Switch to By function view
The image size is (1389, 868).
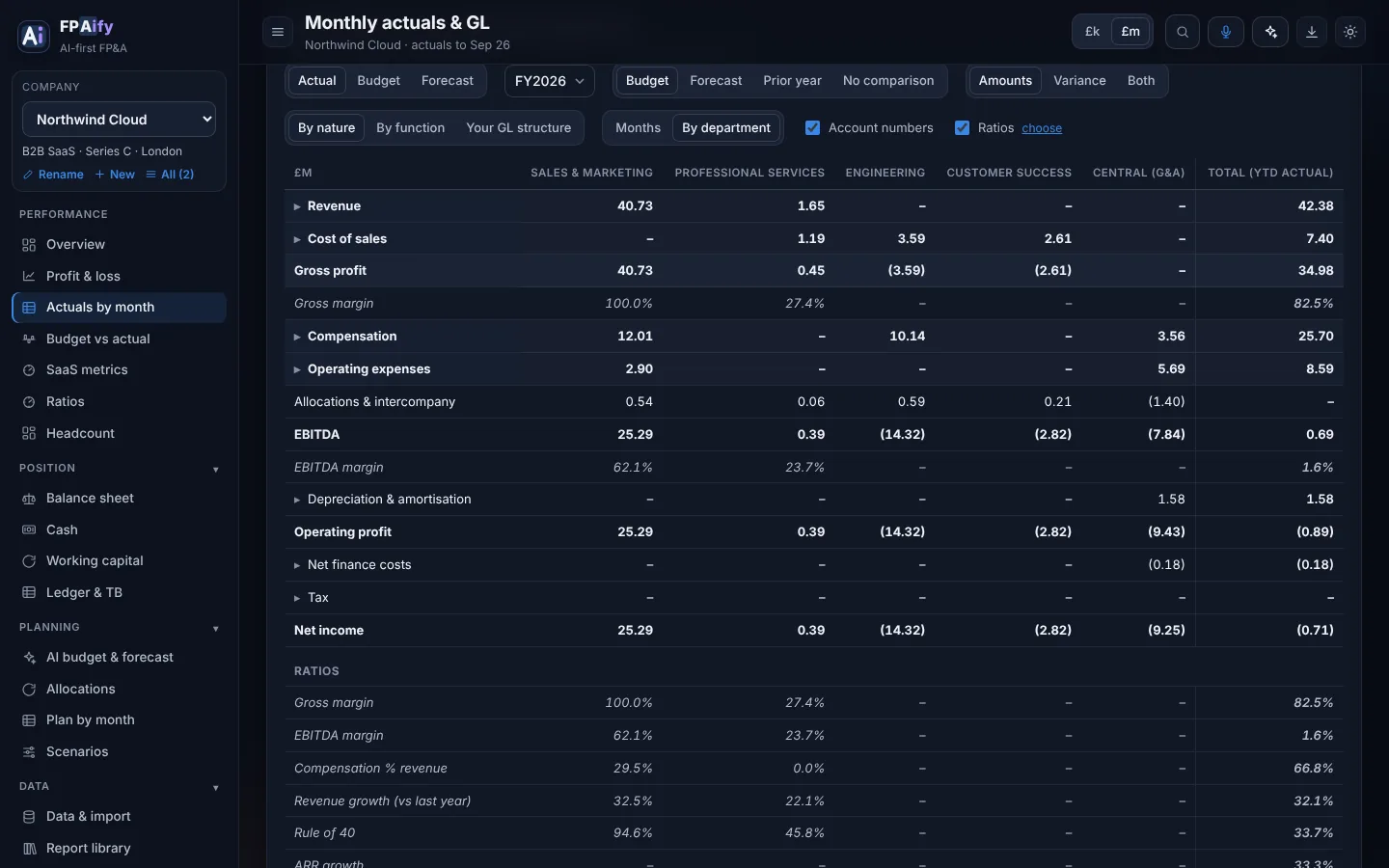pos(411,127)
